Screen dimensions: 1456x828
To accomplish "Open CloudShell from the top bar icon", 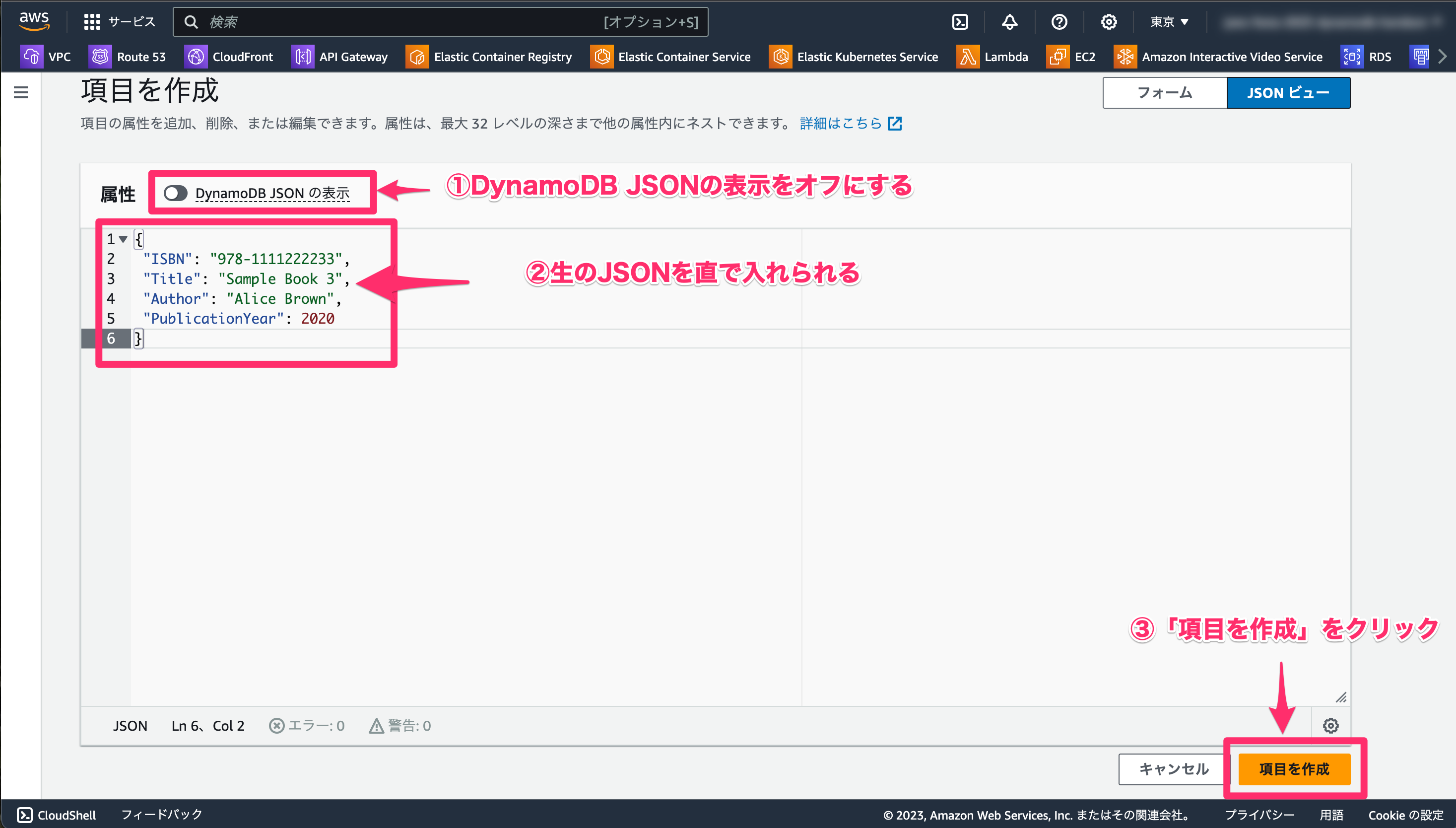I will coord(960,22).
